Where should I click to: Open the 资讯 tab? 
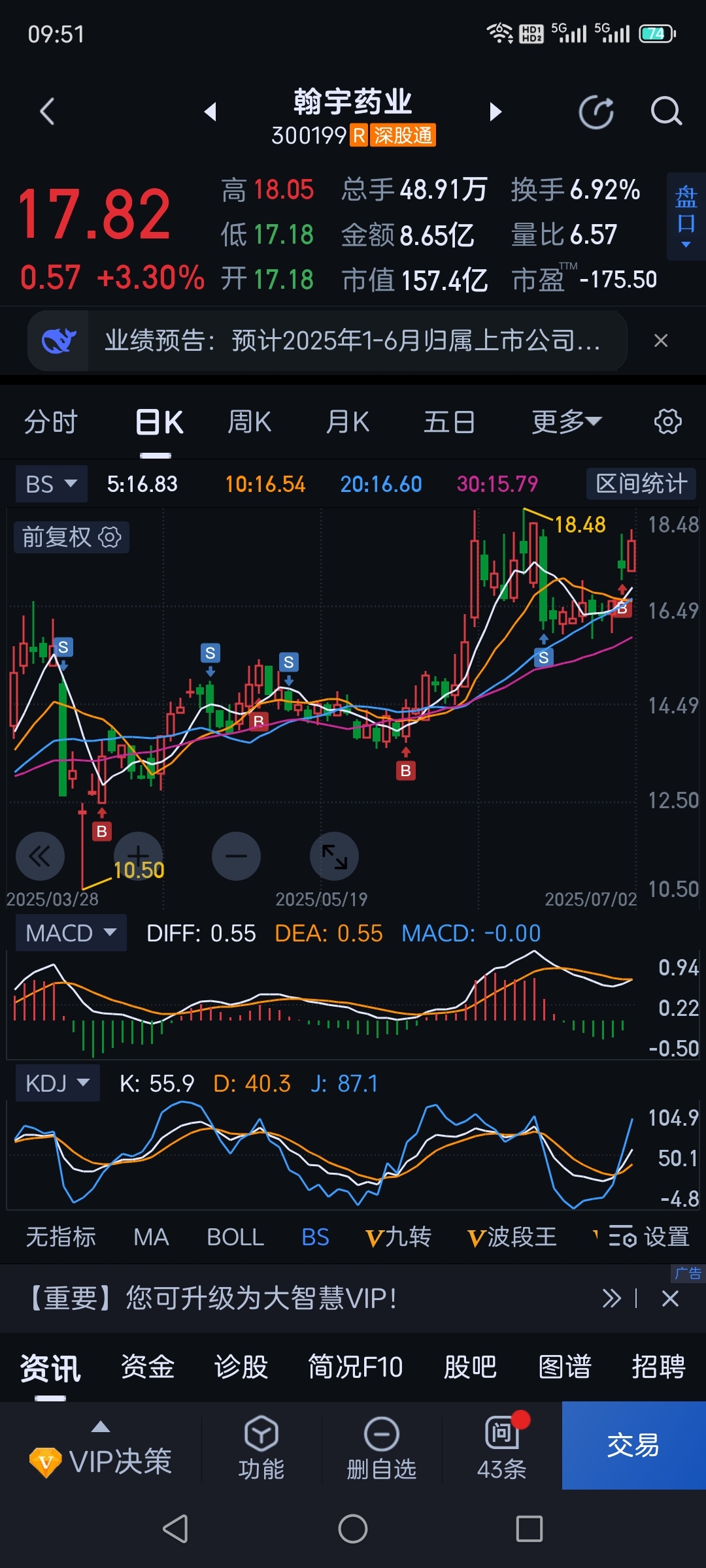click(50, 1367)
